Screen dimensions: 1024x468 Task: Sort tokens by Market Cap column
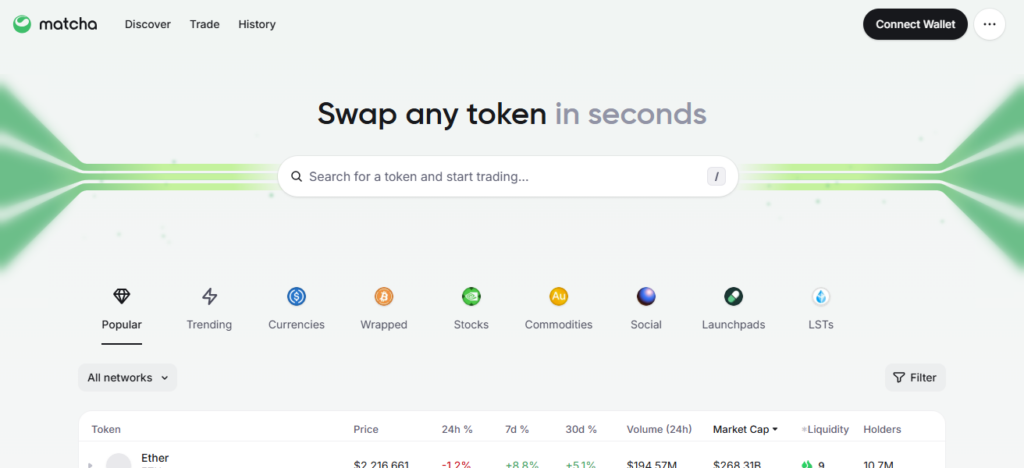[745, 429]
